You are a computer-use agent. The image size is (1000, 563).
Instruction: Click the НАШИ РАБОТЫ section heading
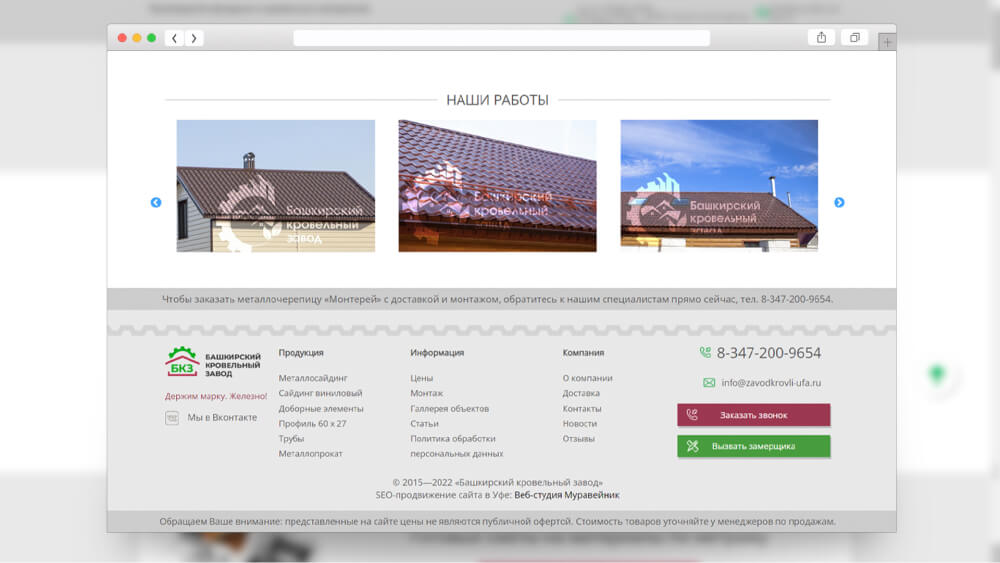point(497,100)
